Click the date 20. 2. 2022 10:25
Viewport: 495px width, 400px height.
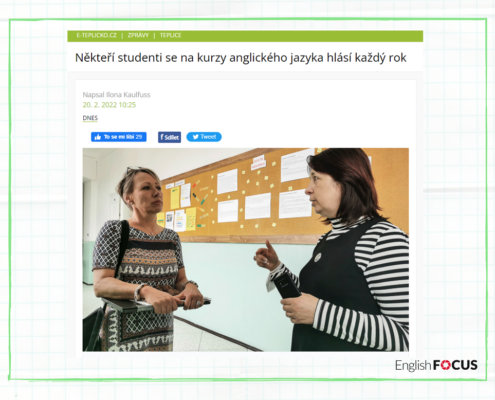coord(109,105)
